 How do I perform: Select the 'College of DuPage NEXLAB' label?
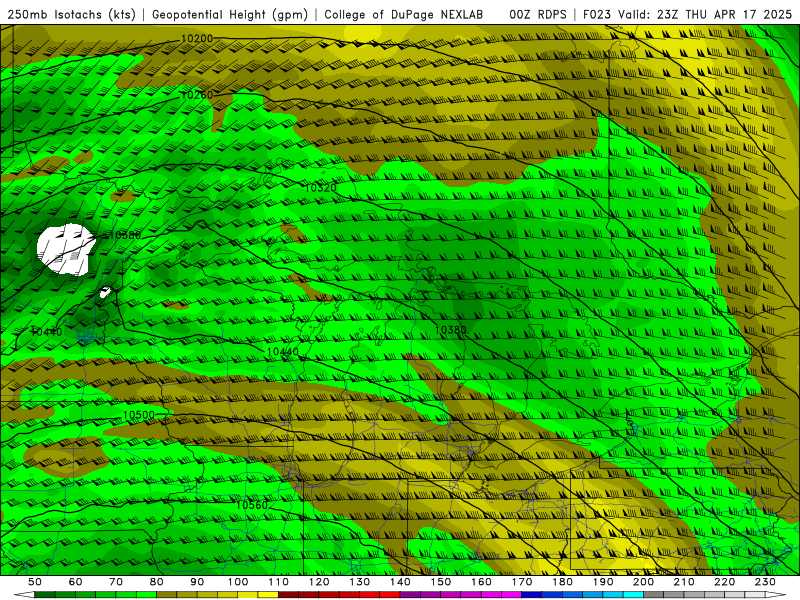403,15
